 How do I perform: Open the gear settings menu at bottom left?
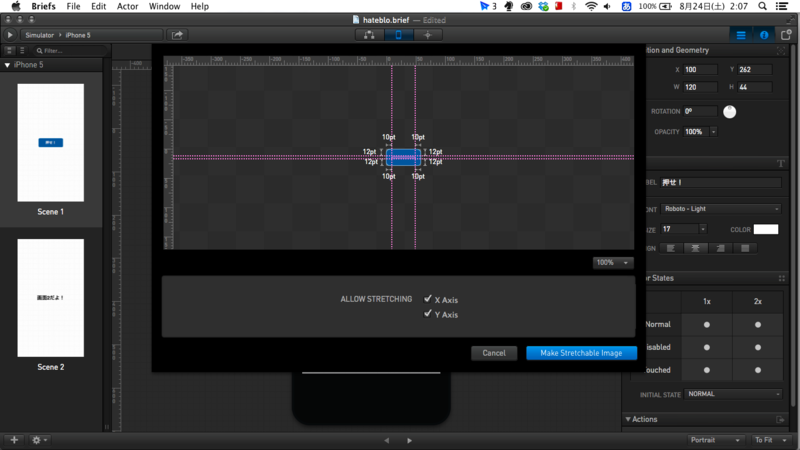click(39, 440)
